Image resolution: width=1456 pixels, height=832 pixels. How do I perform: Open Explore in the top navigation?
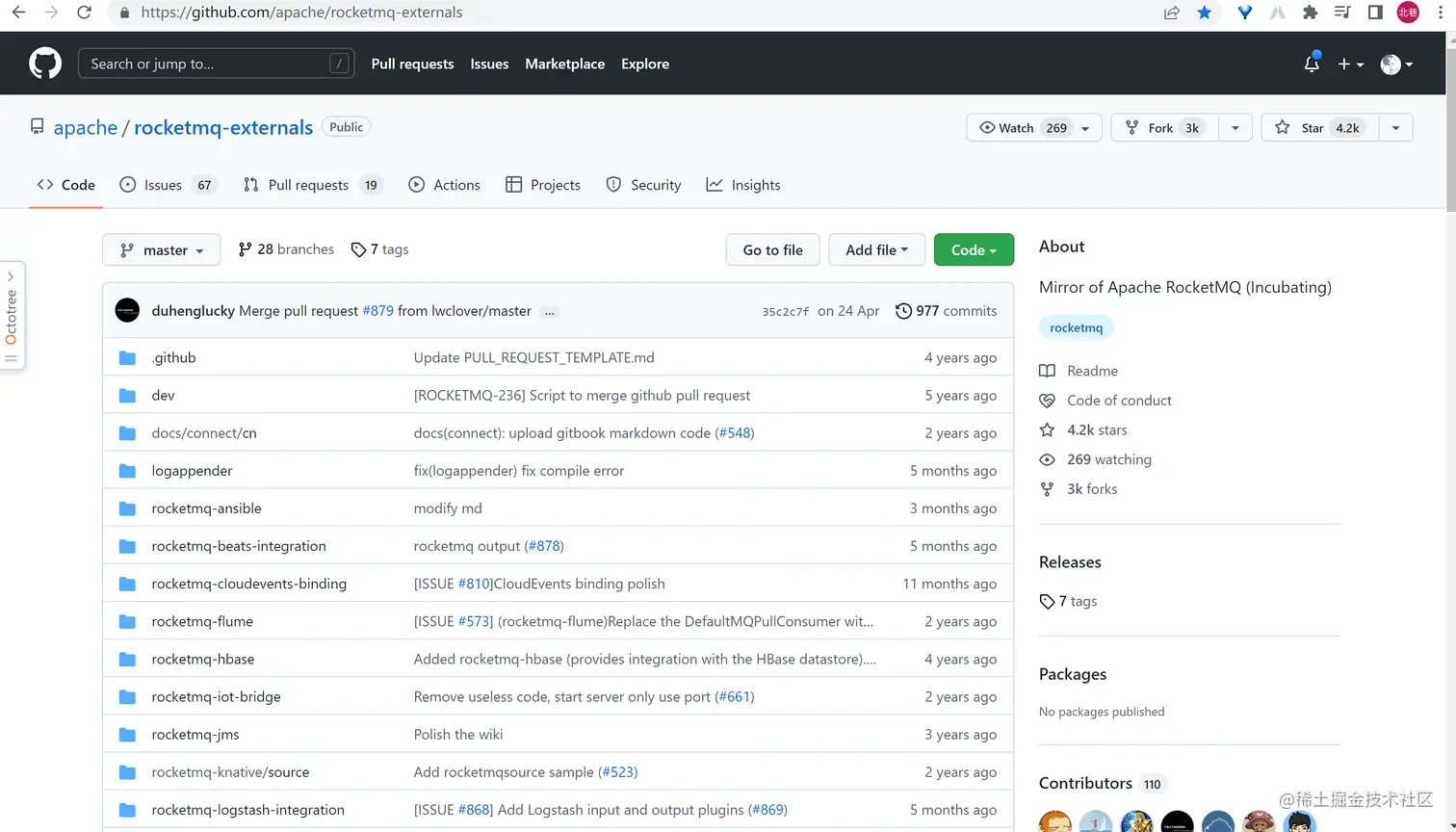(645, 64)
